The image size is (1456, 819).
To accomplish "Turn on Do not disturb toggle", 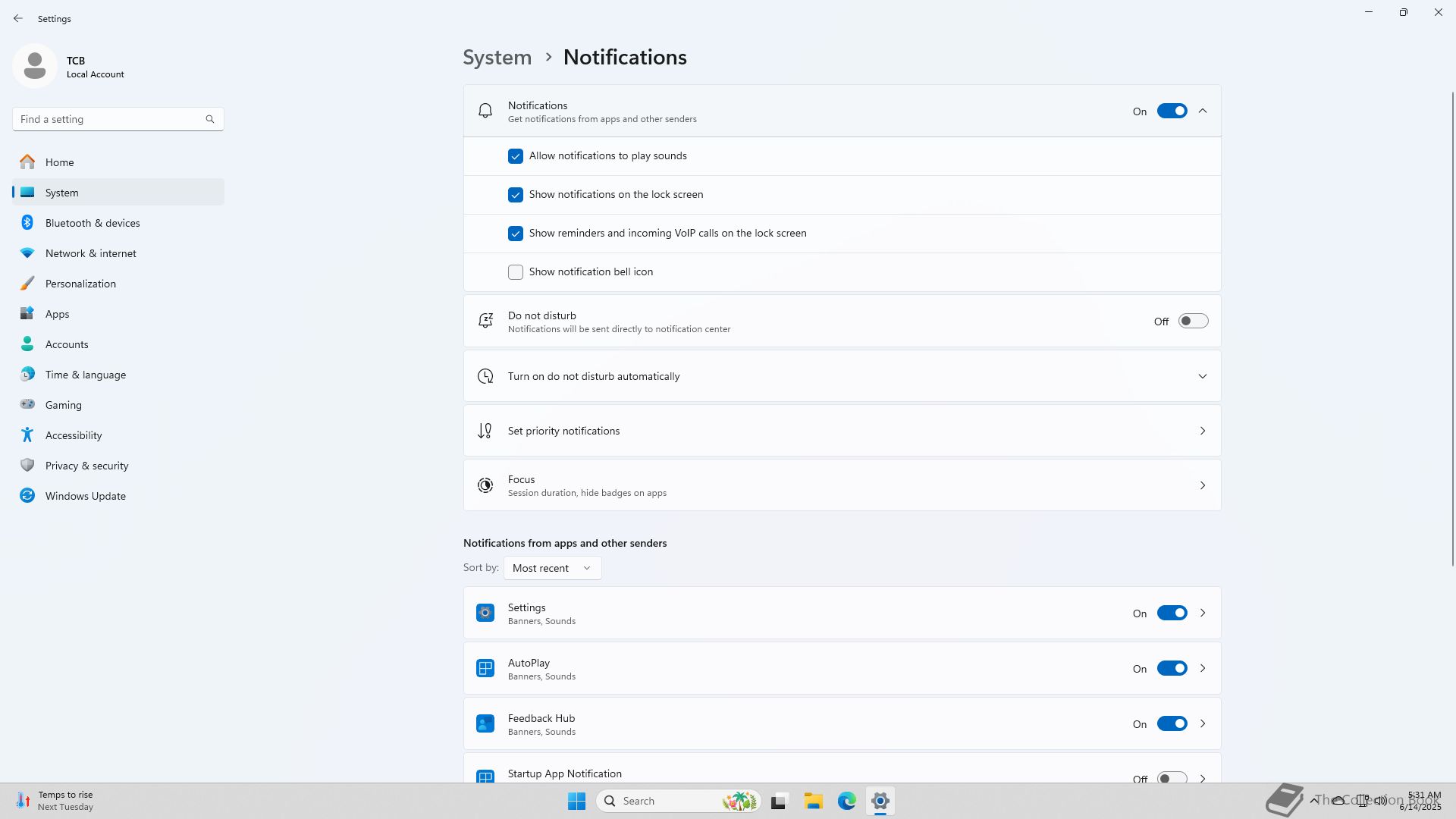I will tap(1193, 322).
